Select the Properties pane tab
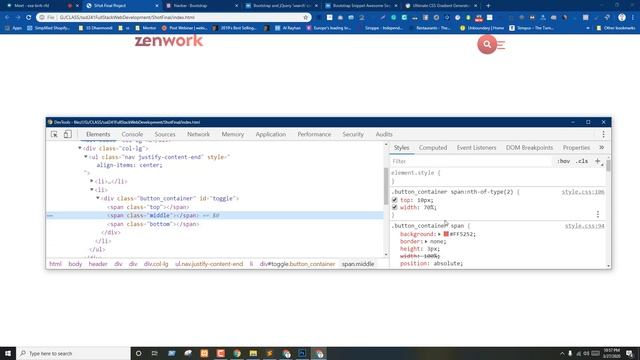The height and width of the screenshot is (360, 640). click(576, 148)
